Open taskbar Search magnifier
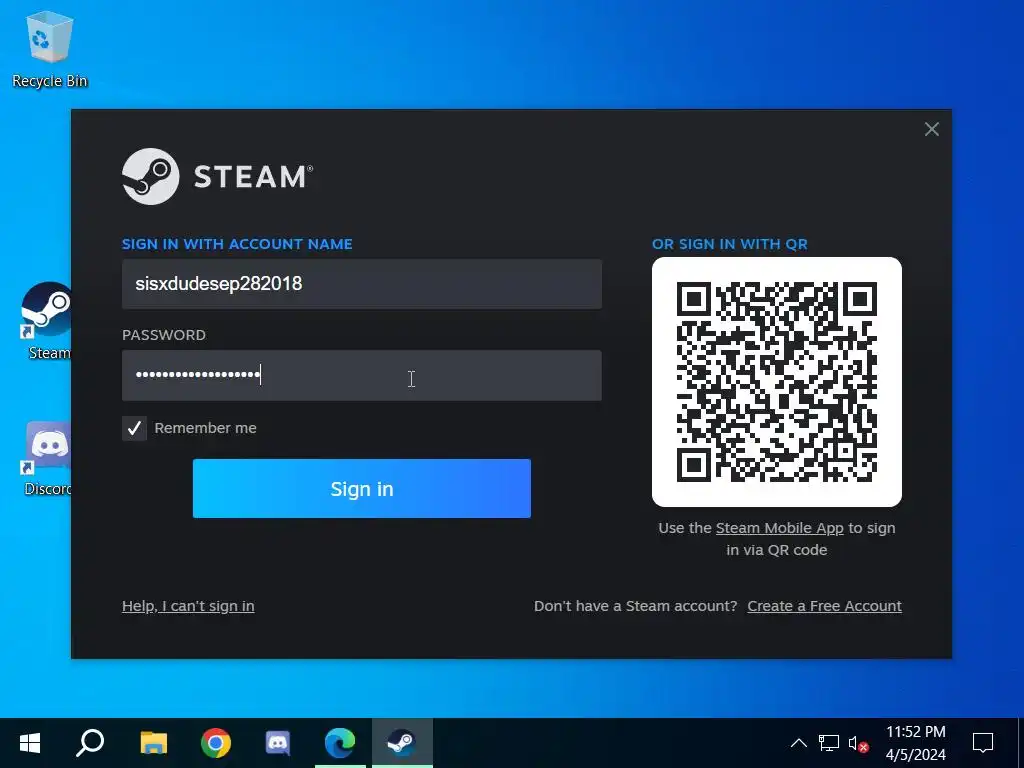This screenshot has width=1024, height=768. pyautogui.click(x=90, y=743)
